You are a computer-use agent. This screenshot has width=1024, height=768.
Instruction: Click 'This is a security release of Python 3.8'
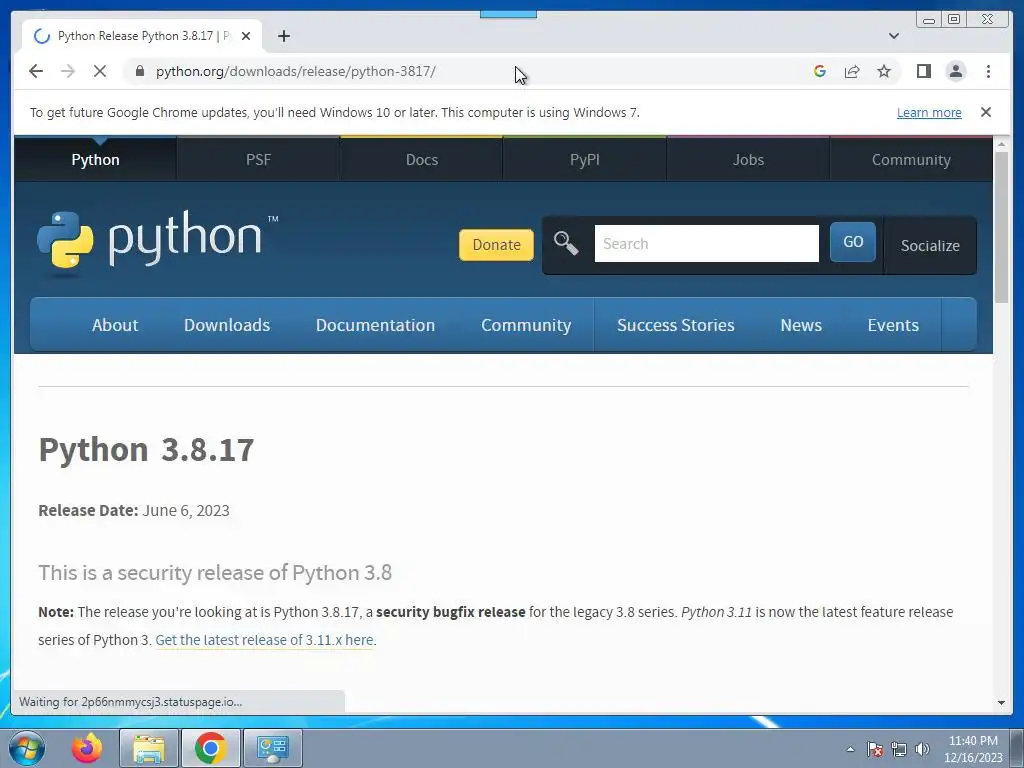[215, 572]
